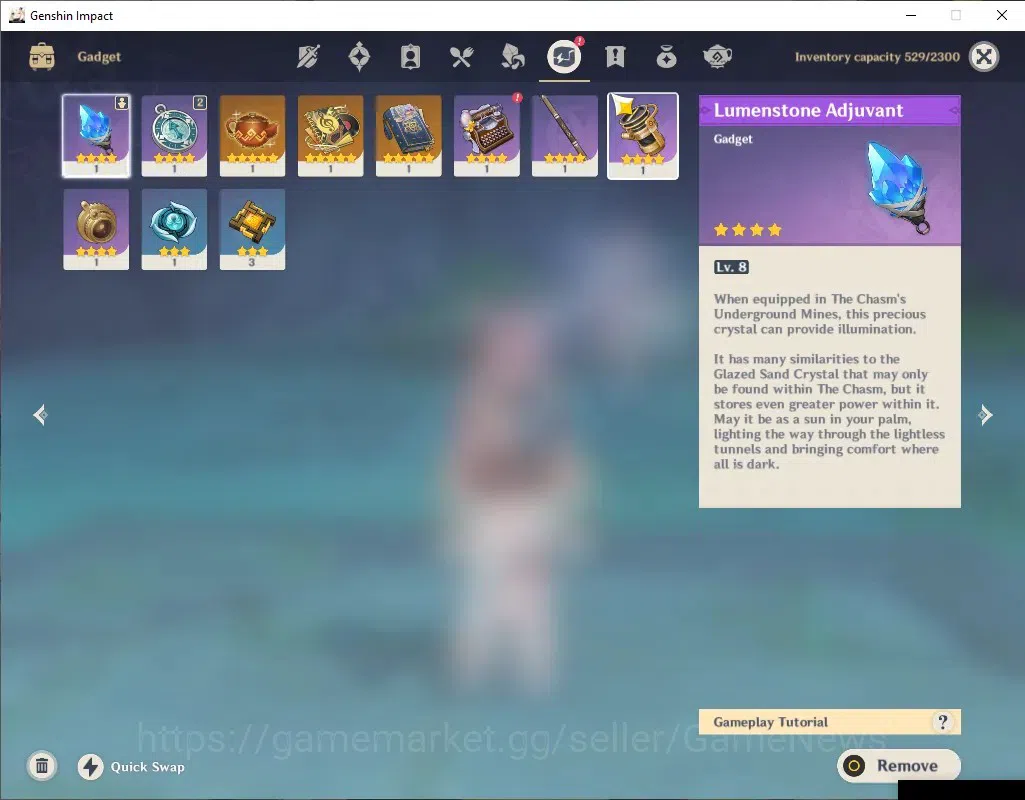Click the backpack inventory icon
This screenshot has width=1025, height=800.
tap(42, 57)
